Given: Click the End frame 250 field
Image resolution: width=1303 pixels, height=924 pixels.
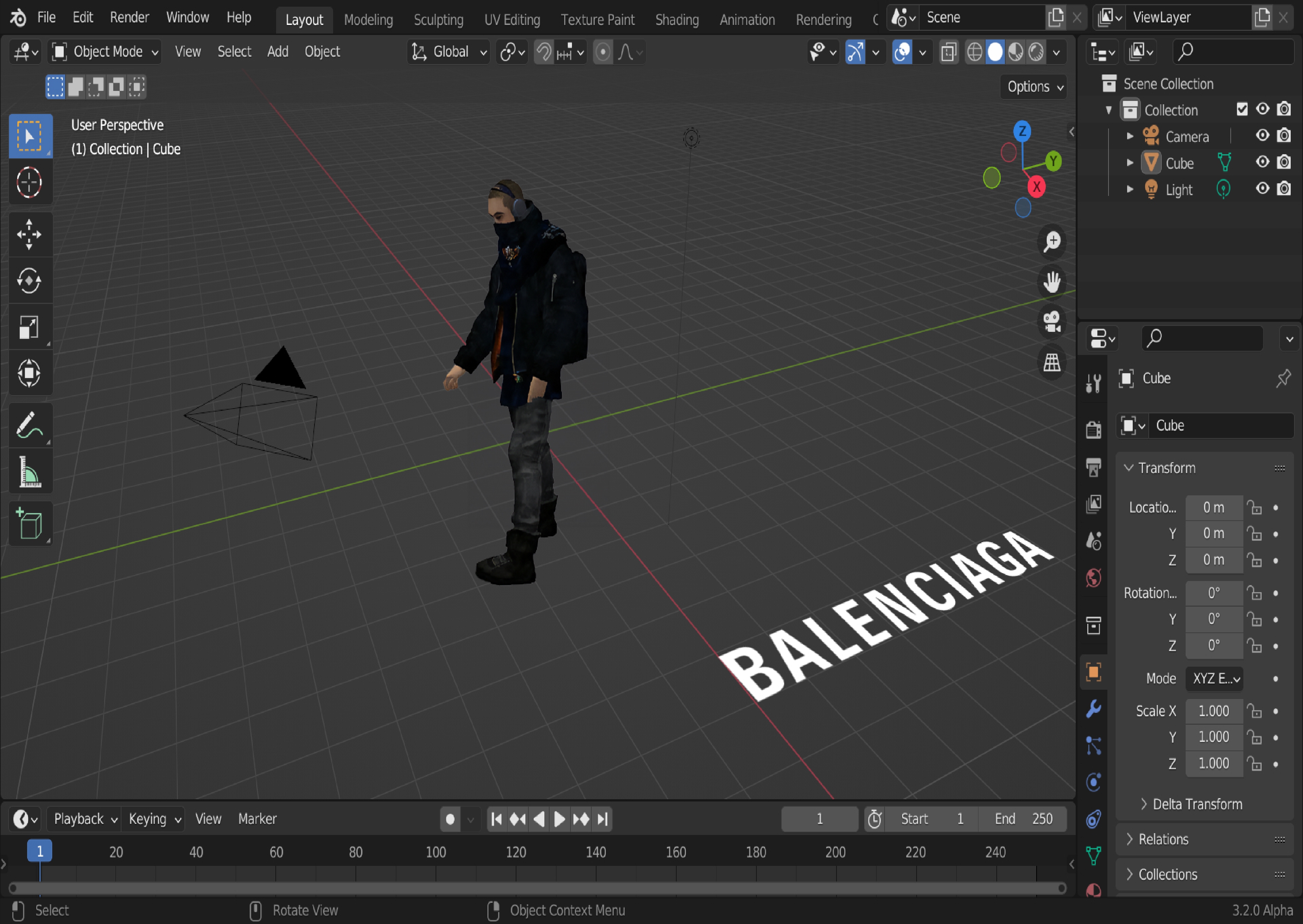Looking at the screenshot, I should [1023, 819].
